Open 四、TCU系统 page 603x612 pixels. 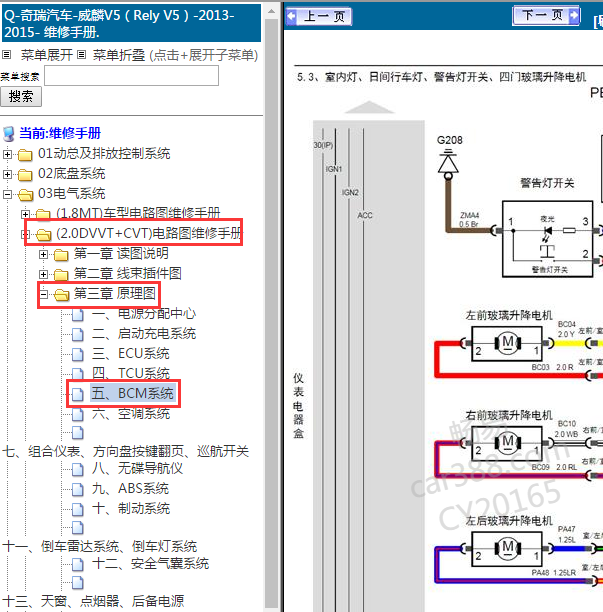coord(131,374)
